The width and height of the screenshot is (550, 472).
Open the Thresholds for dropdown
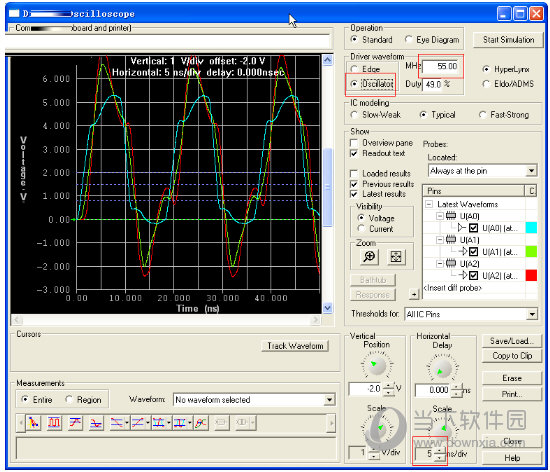pyautogui.click(x=532, y=314)
